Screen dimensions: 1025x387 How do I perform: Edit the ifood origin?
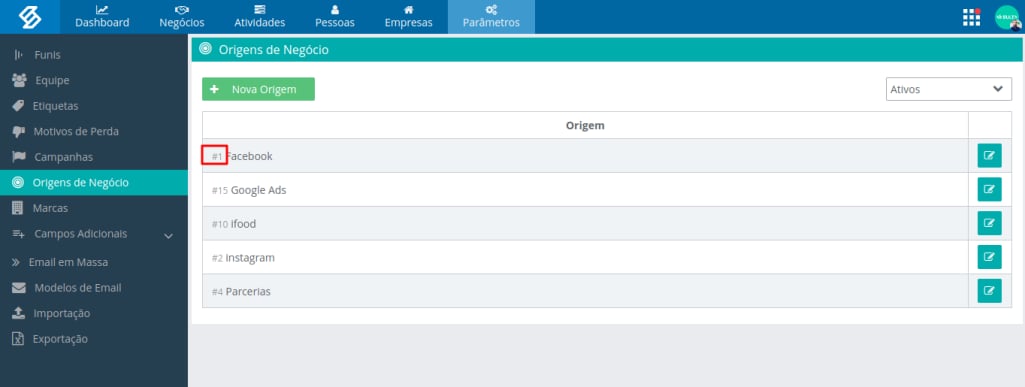pos(989,224)
